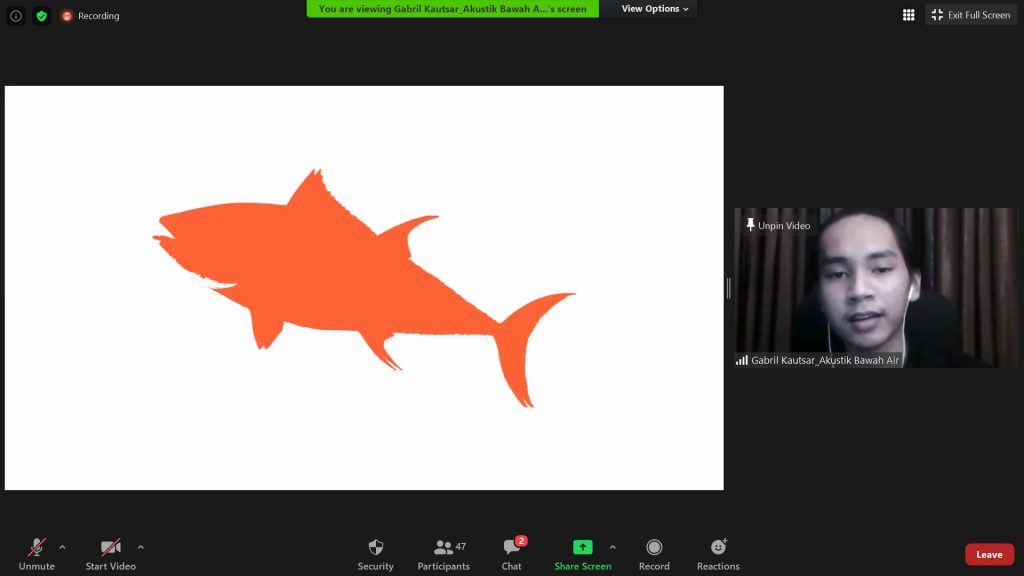
Task: Expand the Share Screen options caret
Action: [x=613, y=547]
